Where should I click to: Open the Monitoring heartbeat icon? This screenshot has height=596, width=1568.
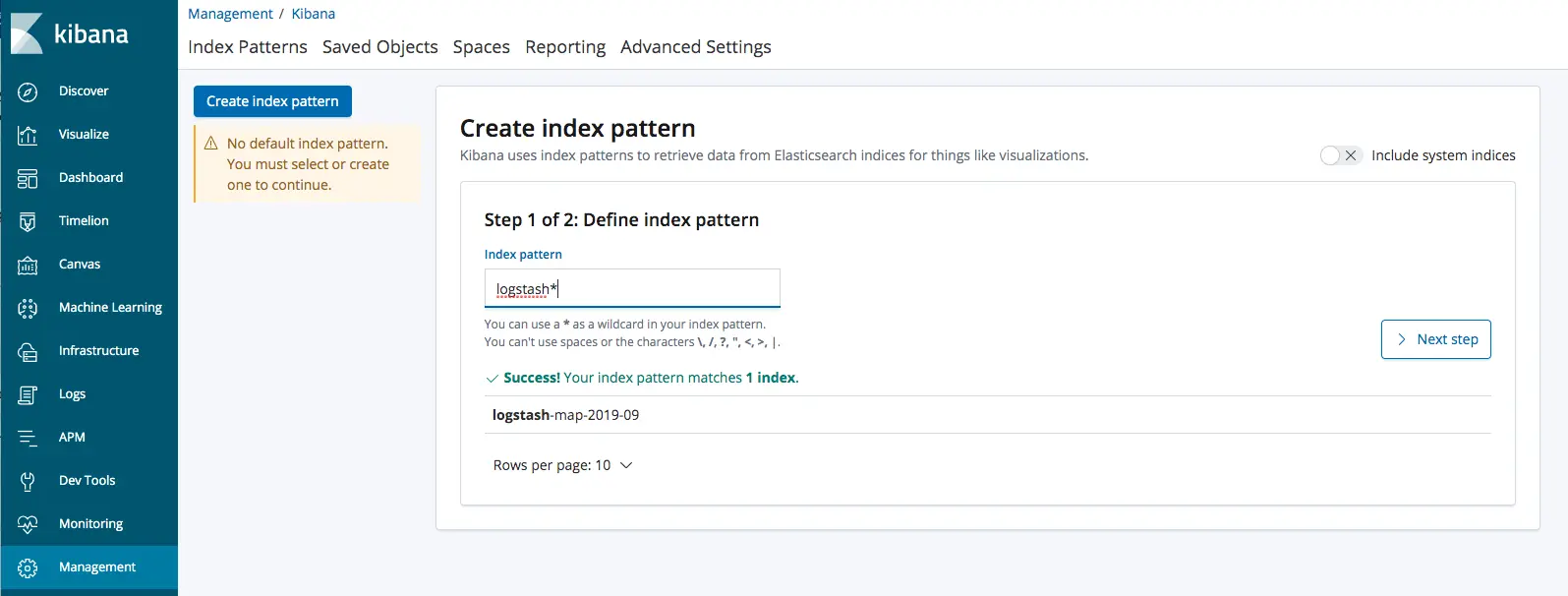tap(28, 524)
